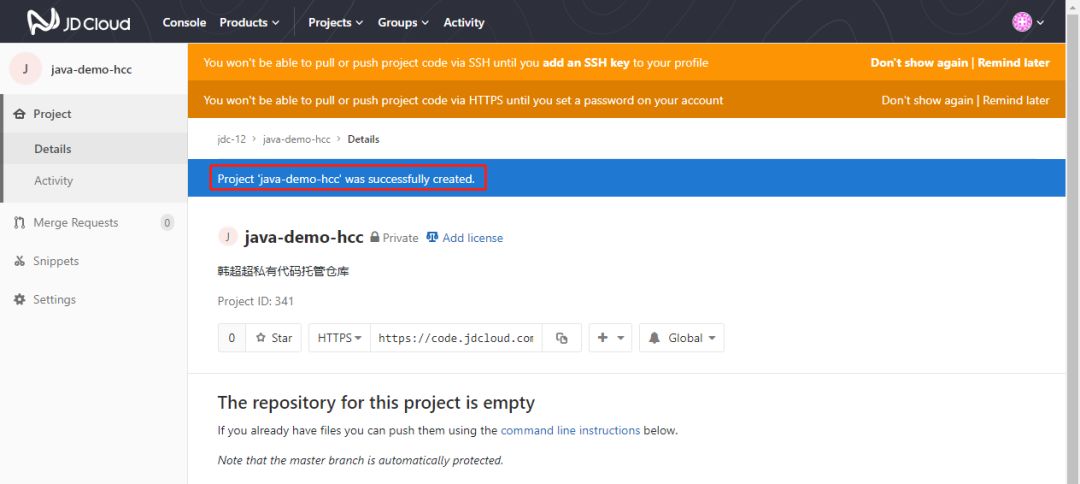The image size is (1080, 484).
Task: Open the command line instructions link
Action: 570,430
